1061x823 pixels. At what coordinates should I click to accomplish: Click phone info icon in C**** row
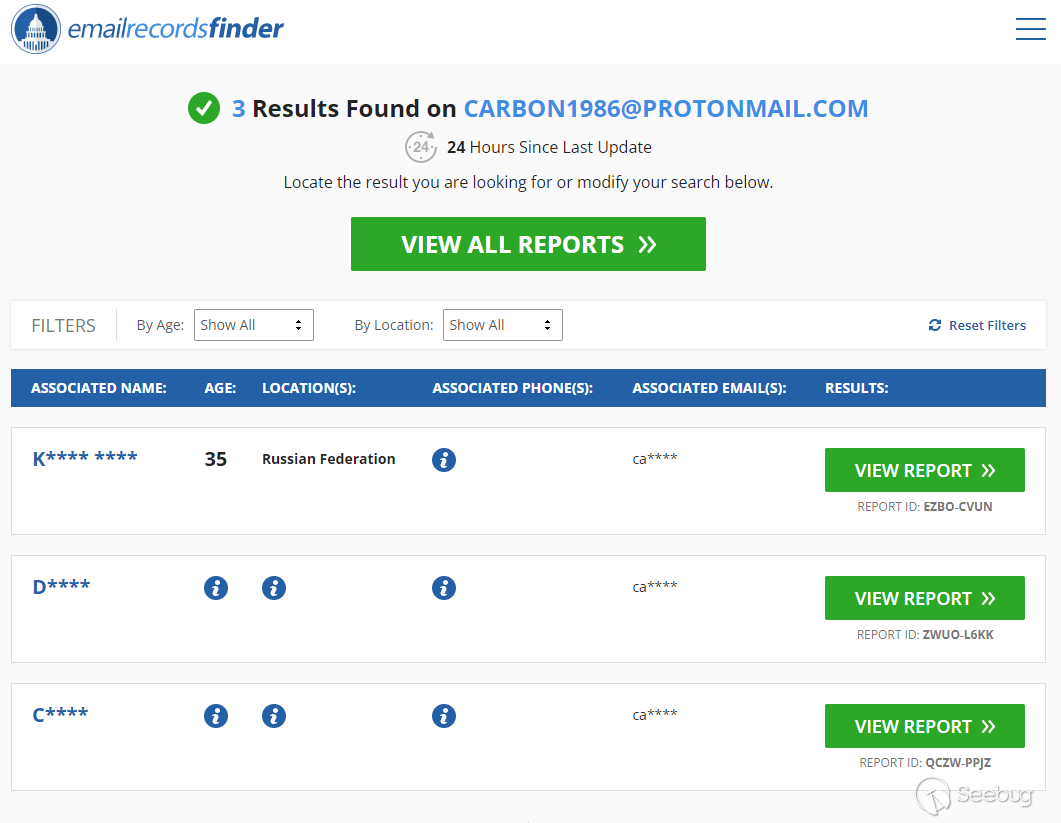pos(444,716)
